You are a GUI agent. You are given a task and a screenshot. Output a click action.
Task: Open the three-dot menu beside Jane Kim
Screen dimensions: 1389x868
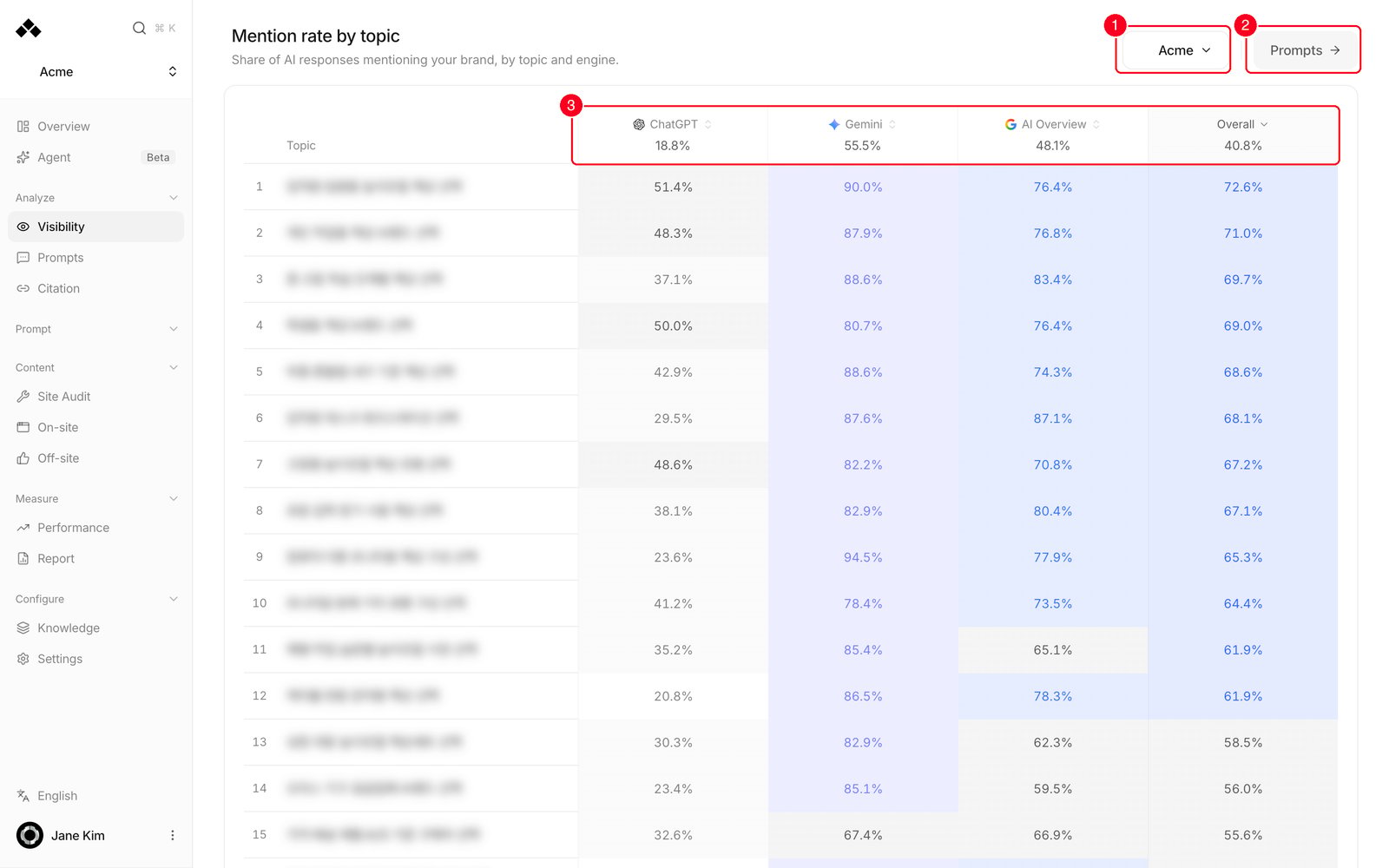coord(172,835)
